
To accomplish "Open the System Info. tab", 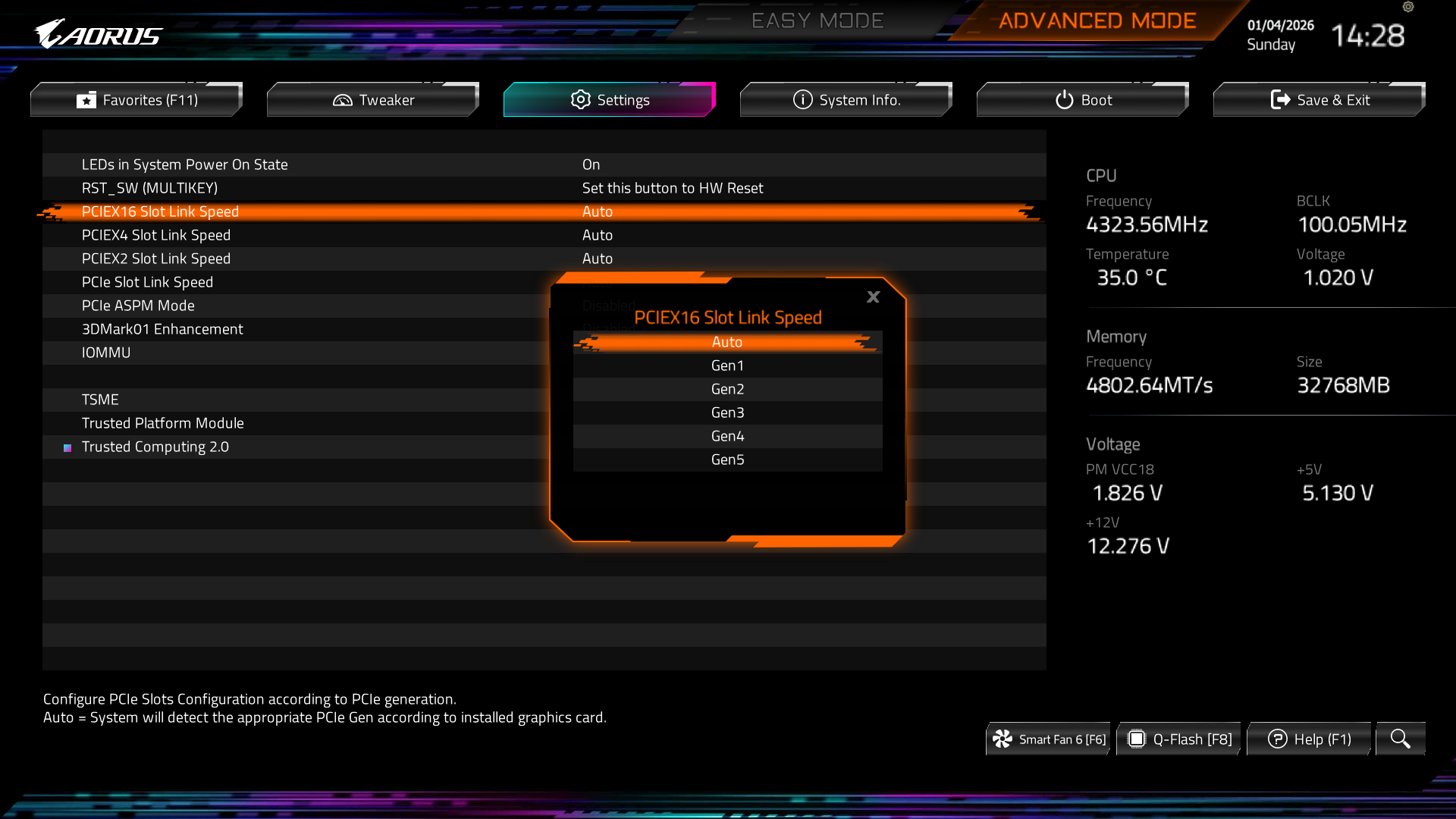I will click(x=846, y=100).
